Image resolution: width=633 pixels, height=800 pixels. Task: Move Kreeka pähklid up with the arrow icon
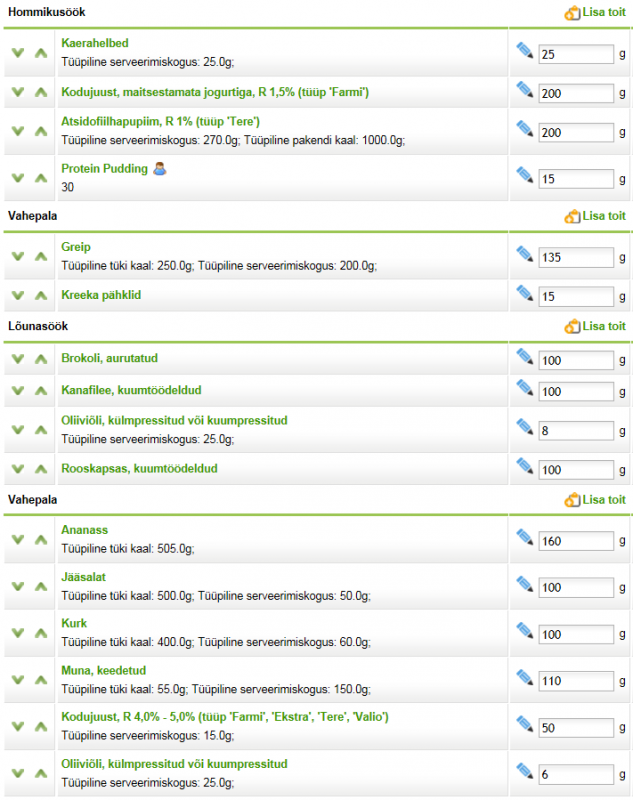click(x=41, y=296)
